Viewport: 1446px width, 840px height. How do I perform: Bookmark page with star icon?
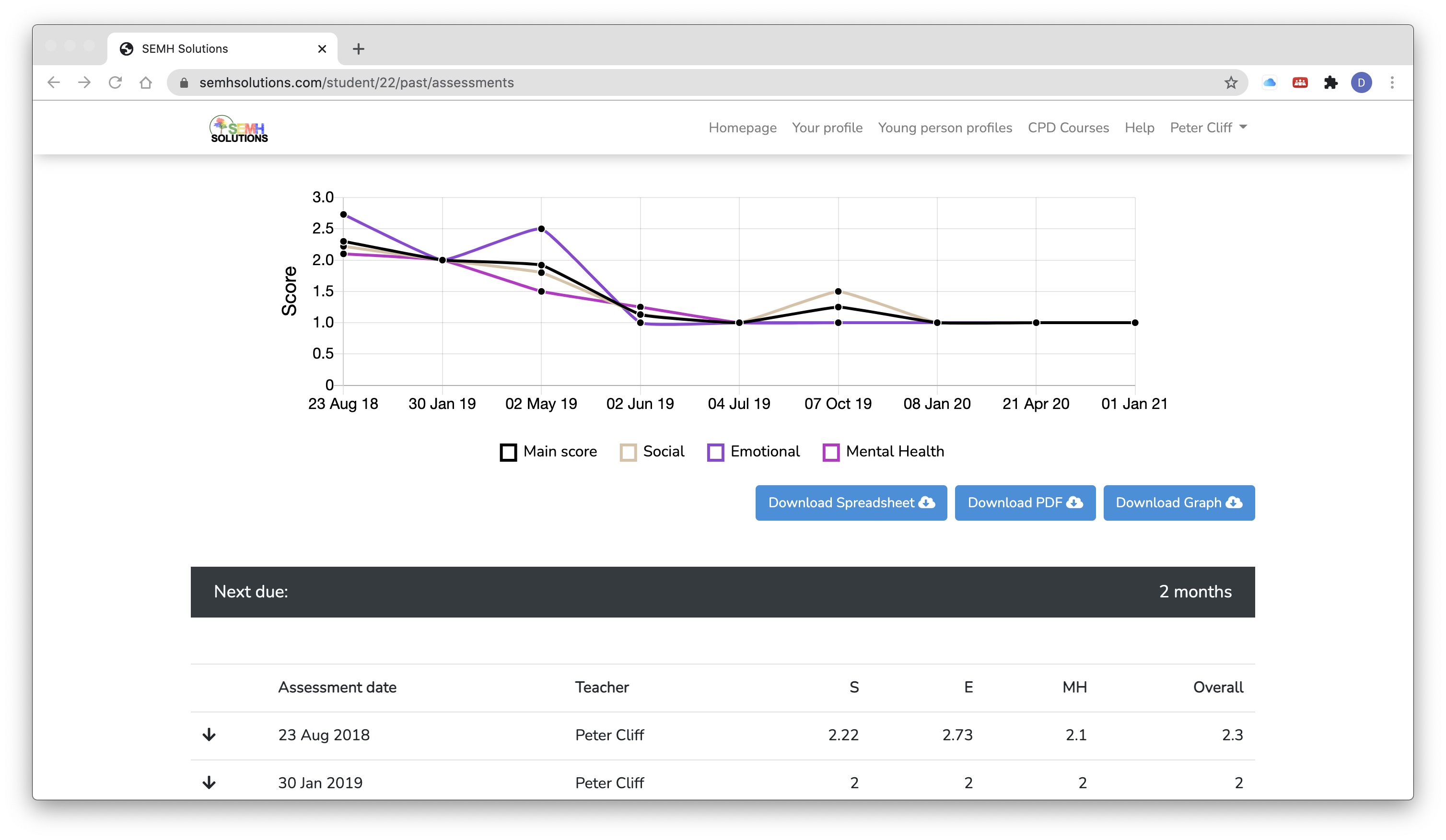[1230, 82]
